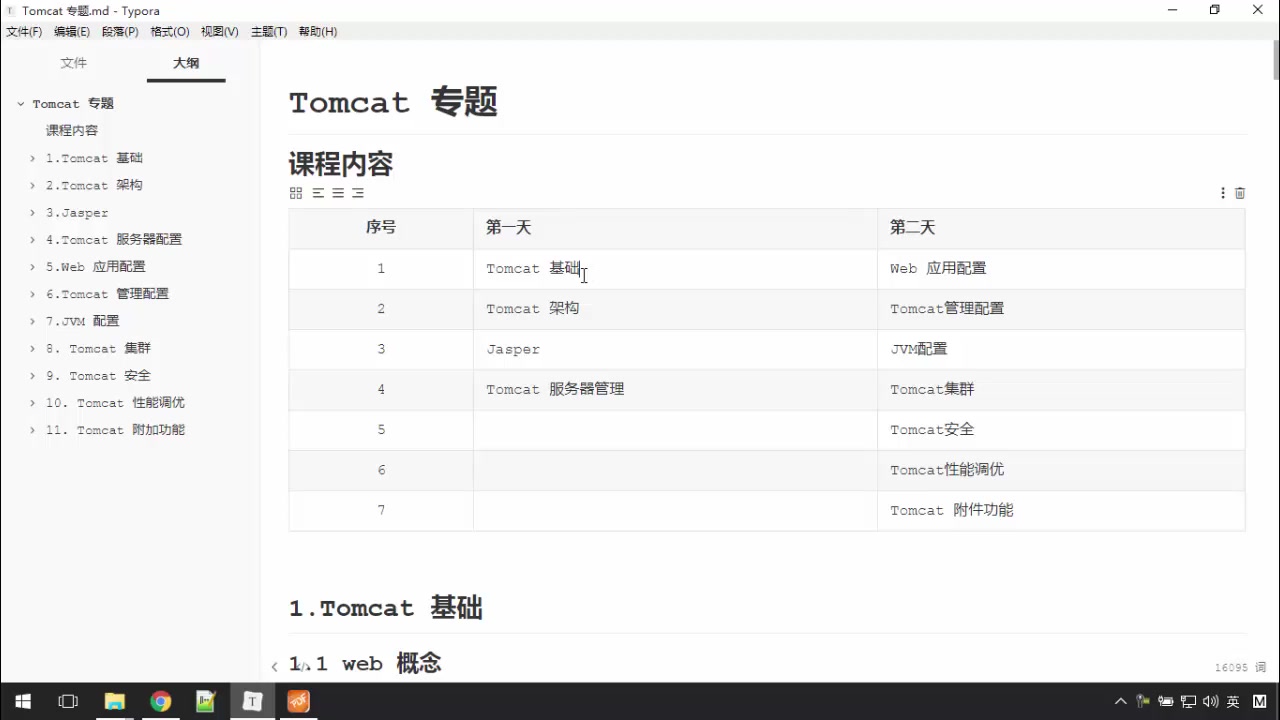Expand 6.Tomcat 管理配置 outline node
The height and width of the screenshot is (720, 1280).
(33, 294)
